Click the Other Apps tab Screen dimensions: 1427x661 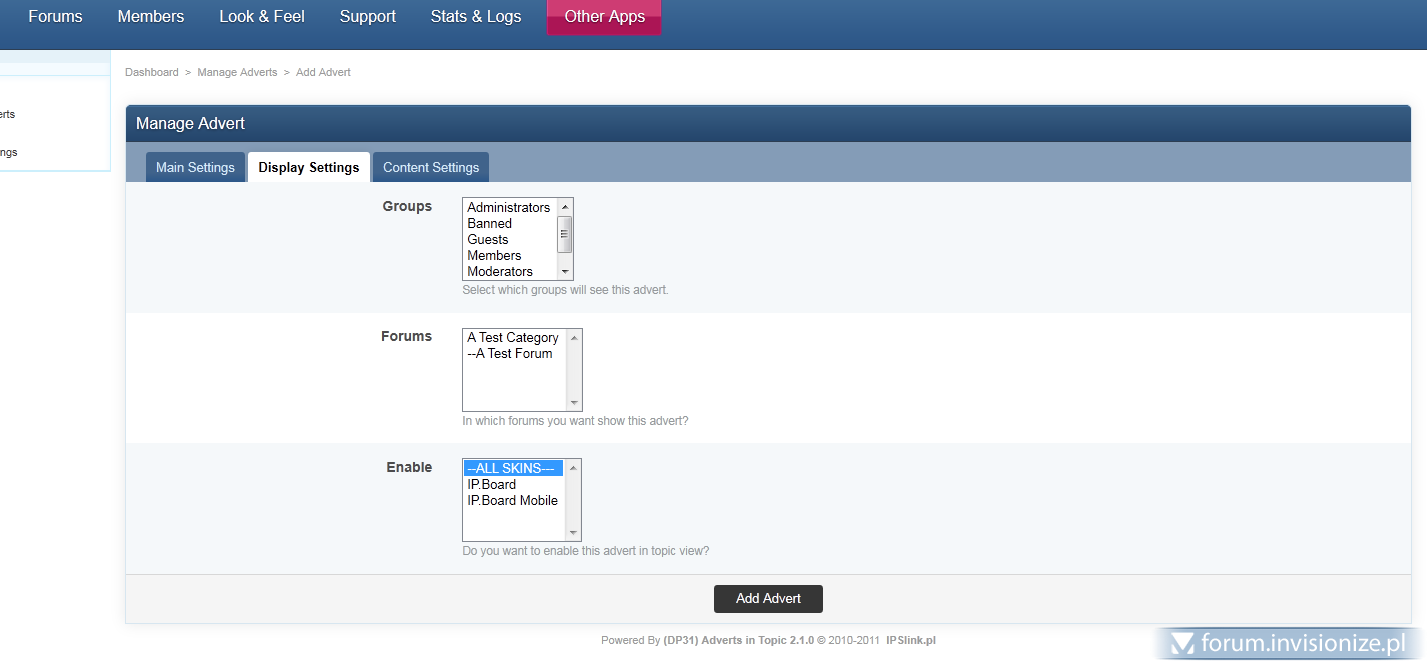coord(604,16)
